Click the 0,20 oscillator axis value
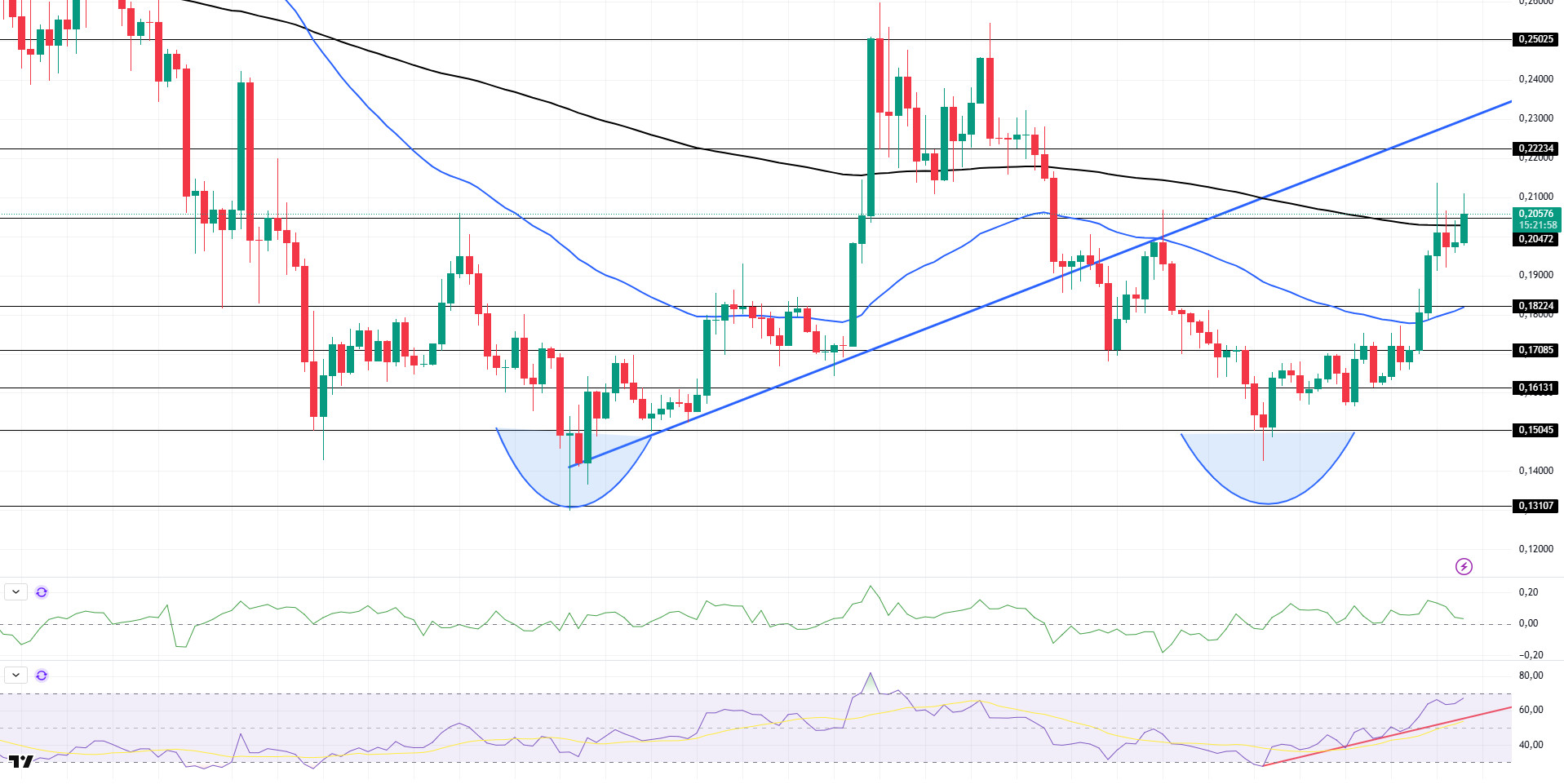Viewport: 1564px width, 784px height. [x=1528, y=592]
